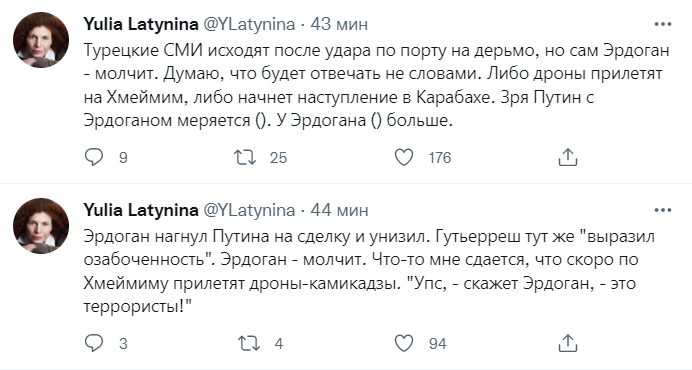Share the 43 мин tweet

pyautogui.click(x=568, y=157)
